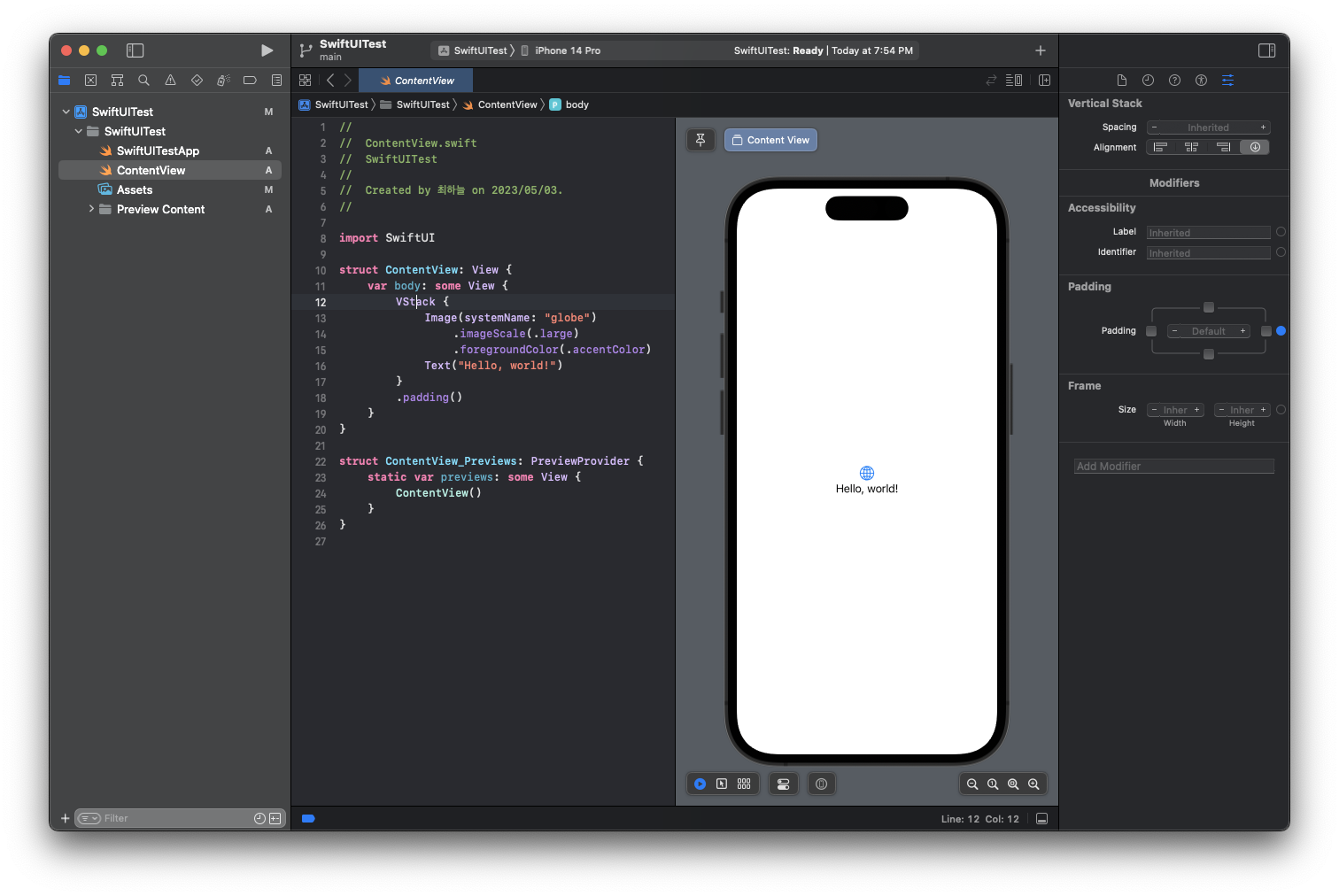This screenshot has height=896, width=1339.
Task: Select SwiftUITestApp file in navigator
Action: tap(169, 151)
